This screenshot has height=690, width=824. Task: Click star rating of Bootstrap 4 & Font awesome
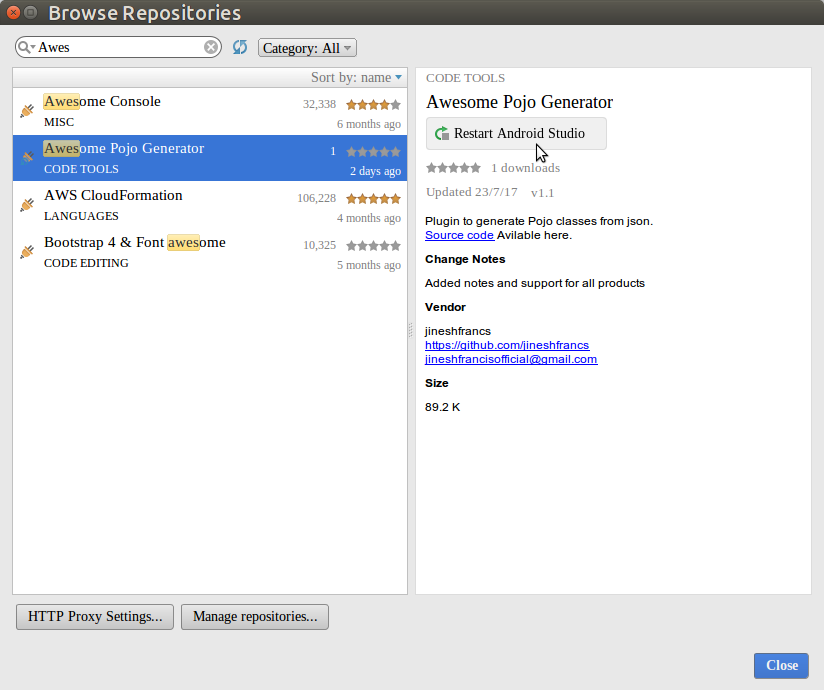(373, 245)
